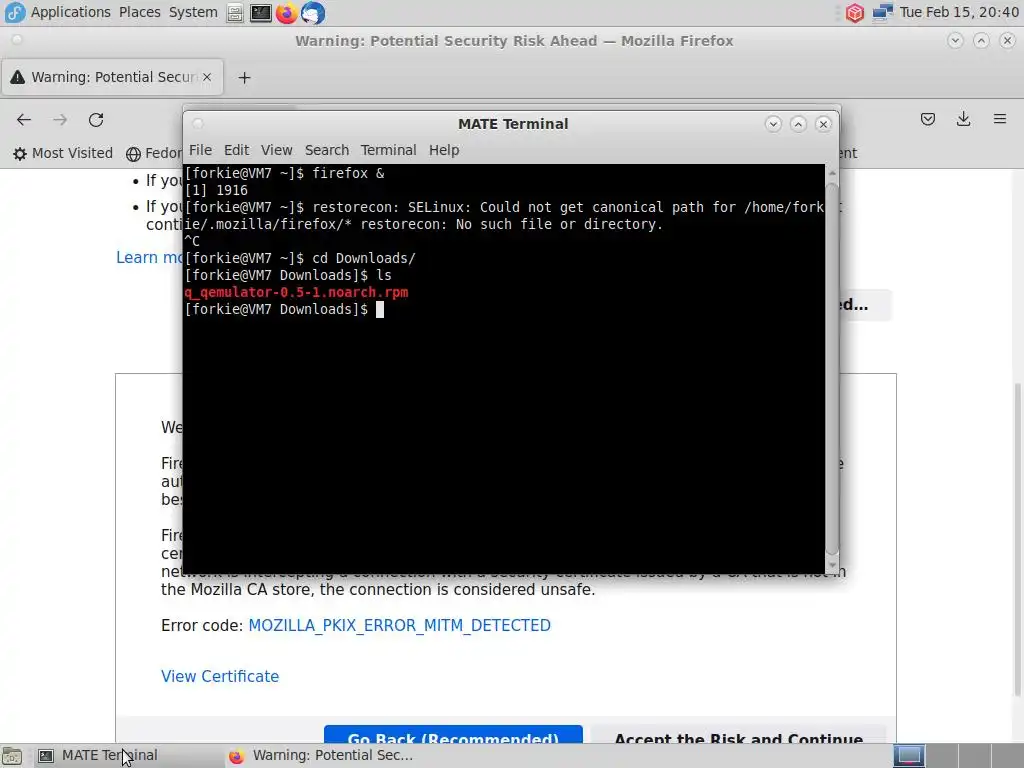Screen dimensions: 1024x768
Task: Open the MOZILLA_PKIX_ERROR_MITM_DETECTED error link
Action: [399, 626]
